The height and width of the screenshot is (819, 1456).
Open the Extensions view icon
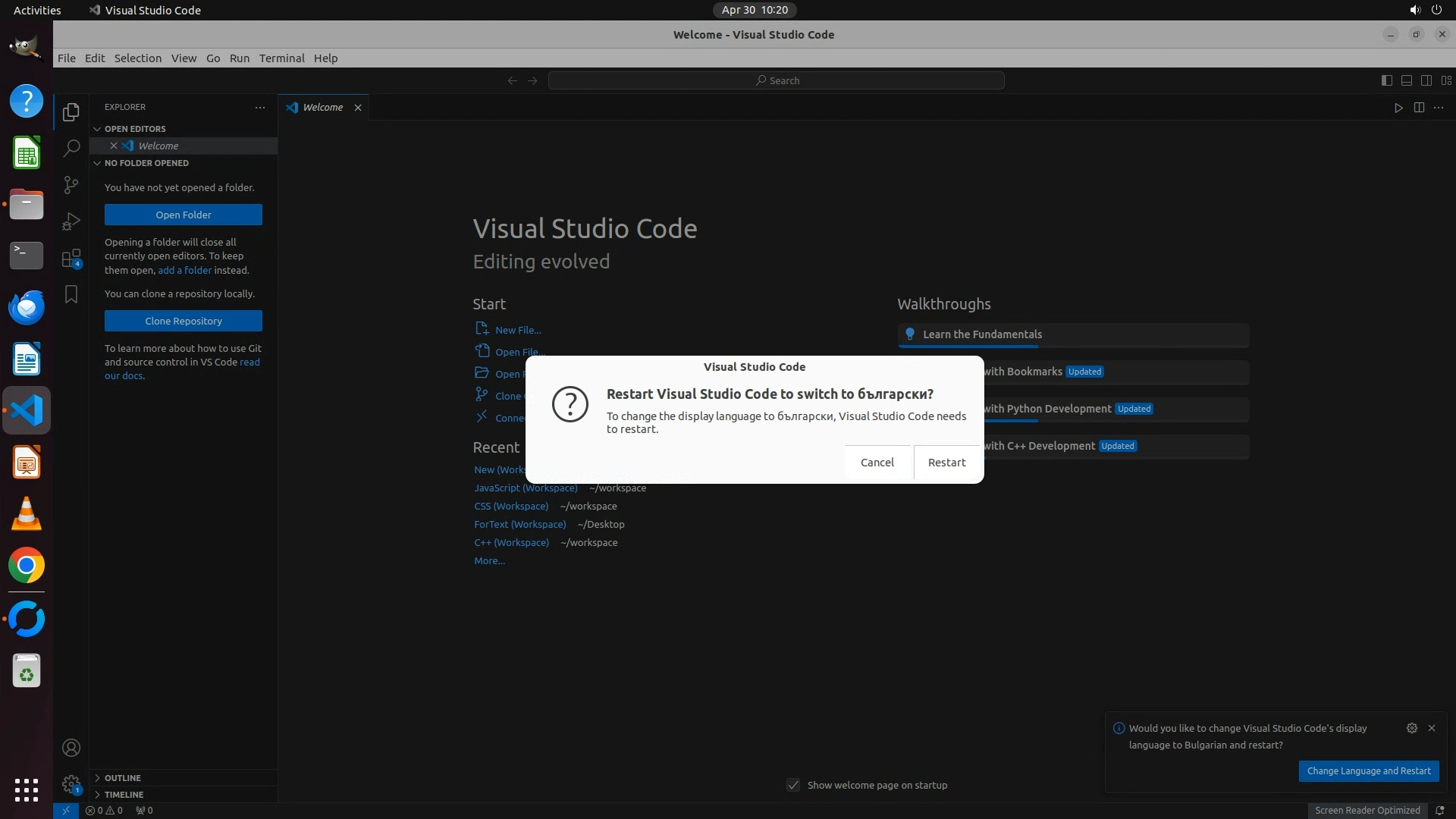click(71, 259)
